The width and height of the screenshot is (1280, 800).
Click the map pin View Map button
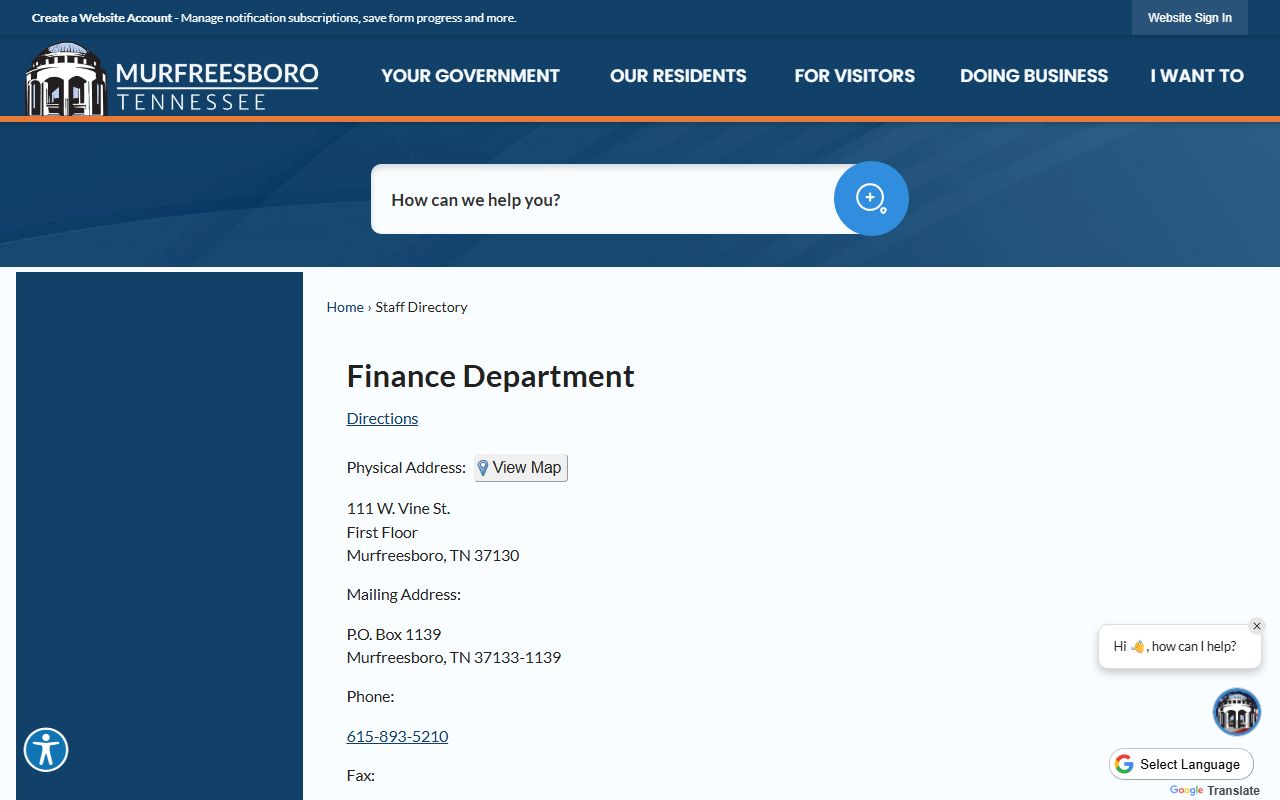tap(521, 468)
